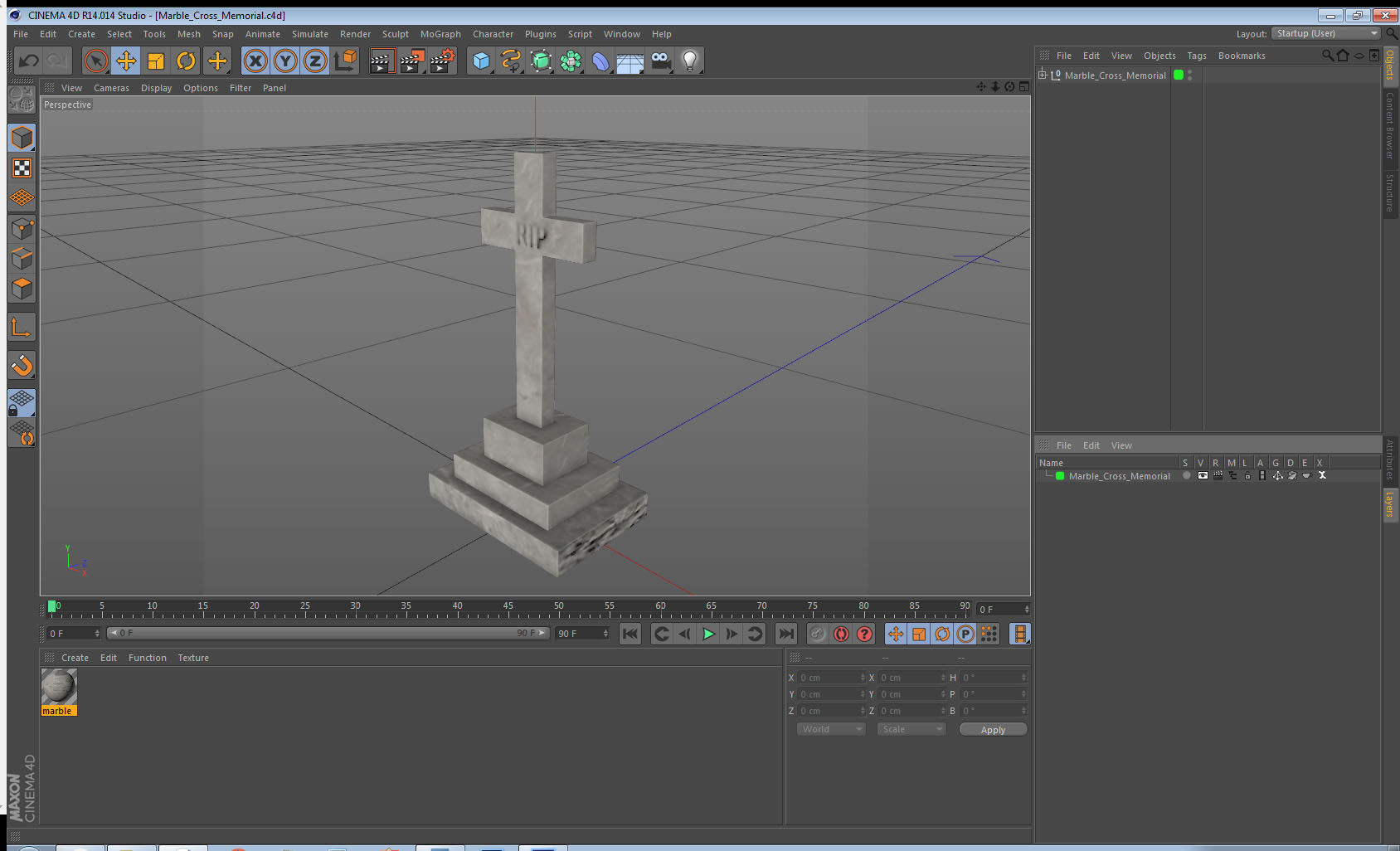The width and height of the screenshot is (1400, 851).
Task: Open Edit Render Settings icon
Action: point(443,61)
